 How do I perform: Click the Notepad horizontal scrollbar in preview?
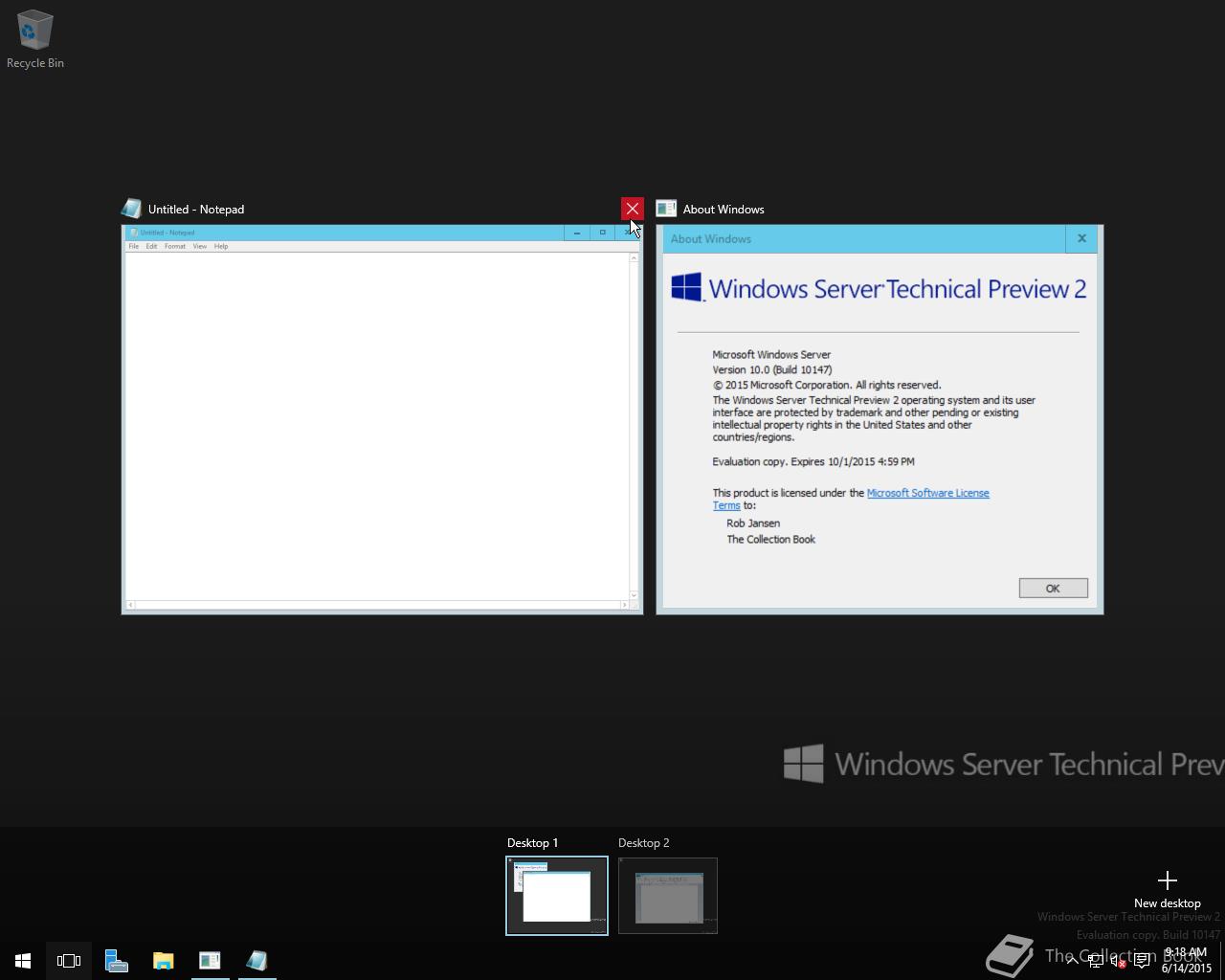(378, 605)
